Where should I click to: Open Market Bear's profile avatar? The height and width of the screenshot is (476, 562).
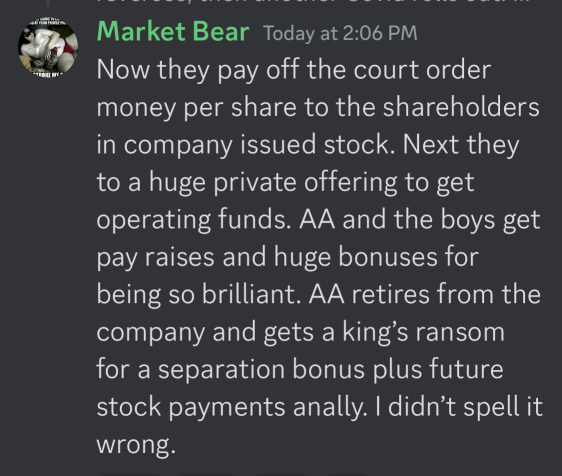pyautogui.click(x=48, y=46)
